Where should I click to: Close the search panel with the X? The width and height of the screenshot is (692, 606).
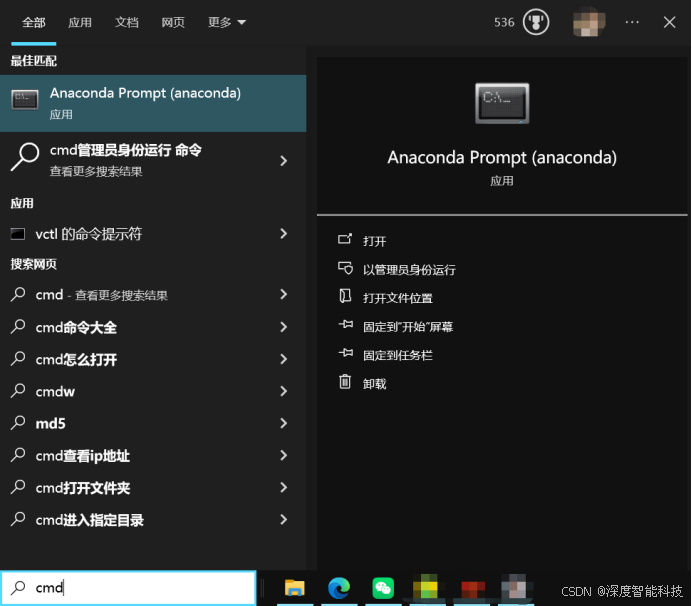[669, 22]
